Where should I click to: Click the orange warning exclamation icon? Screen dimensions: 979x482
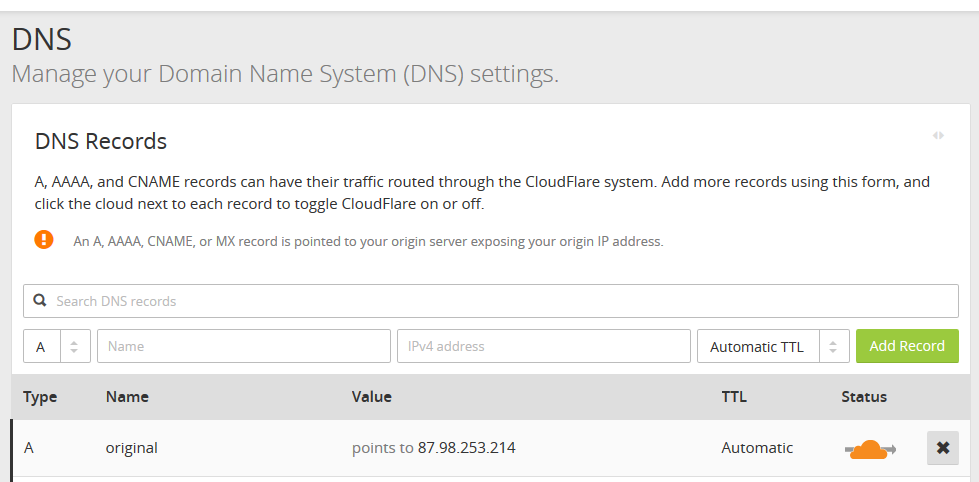click(x=44, y=240)
